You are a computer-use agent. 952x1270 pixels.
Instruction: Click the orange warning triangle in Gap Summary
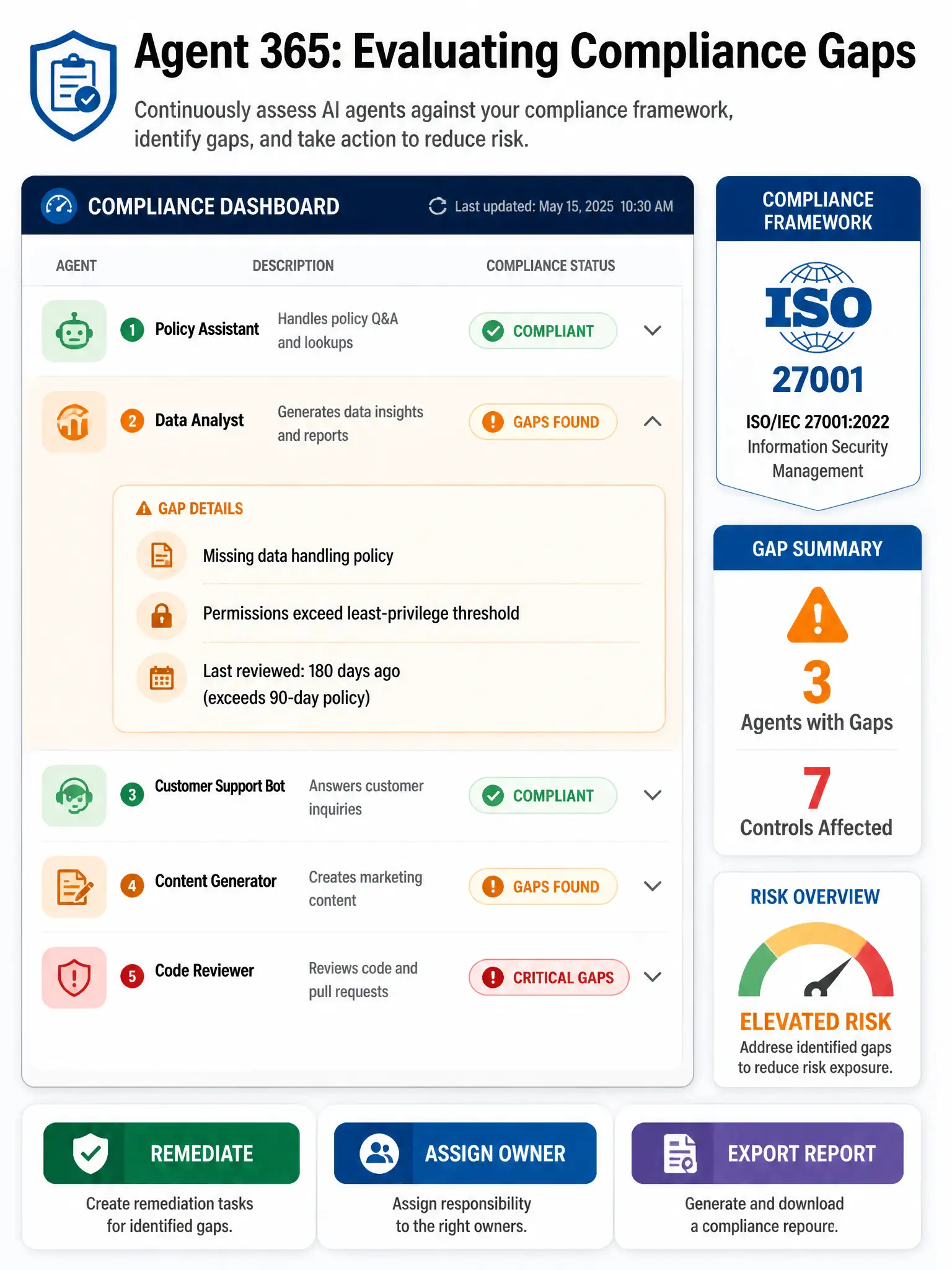point(818,615)
